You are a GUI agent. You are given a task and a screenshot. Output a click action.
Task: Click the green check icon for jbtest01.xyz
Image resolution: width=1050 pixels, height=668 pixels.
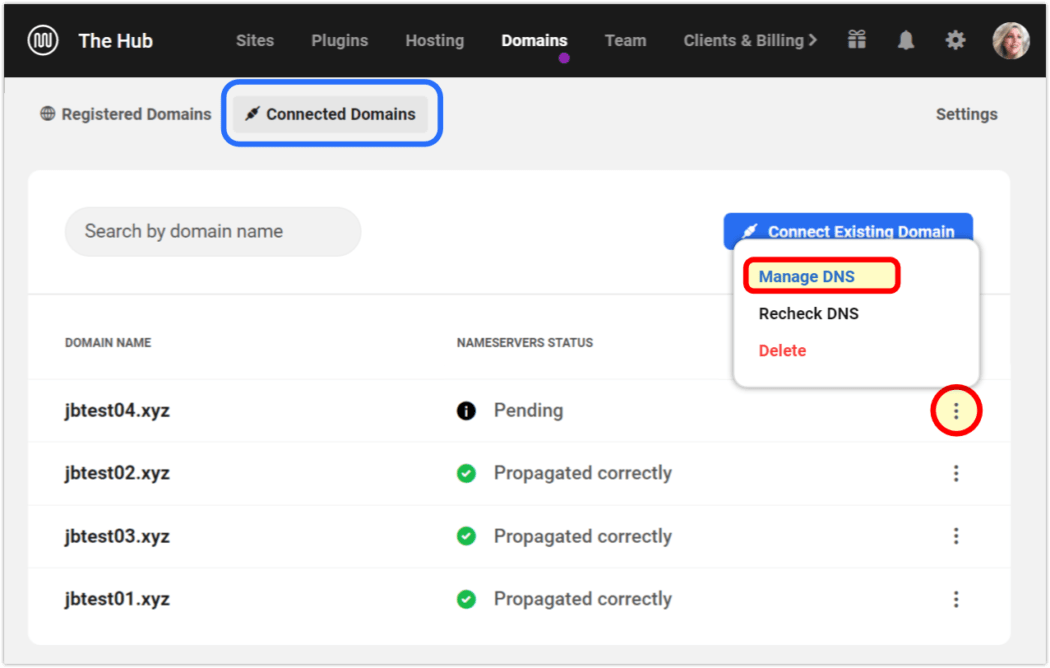click(x=466, y=598)
